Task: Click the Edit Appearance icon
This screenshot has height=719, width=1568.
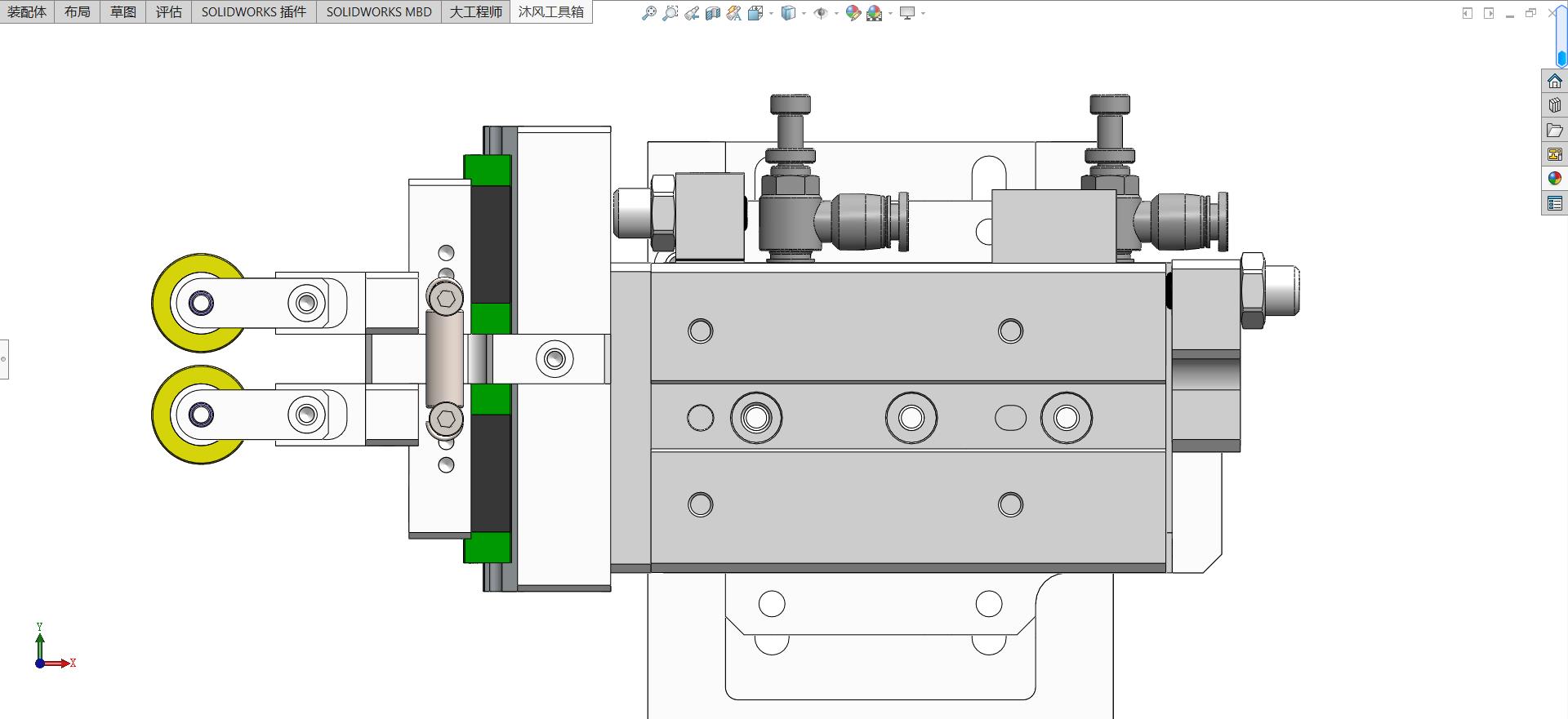Action: click(853, 13)
